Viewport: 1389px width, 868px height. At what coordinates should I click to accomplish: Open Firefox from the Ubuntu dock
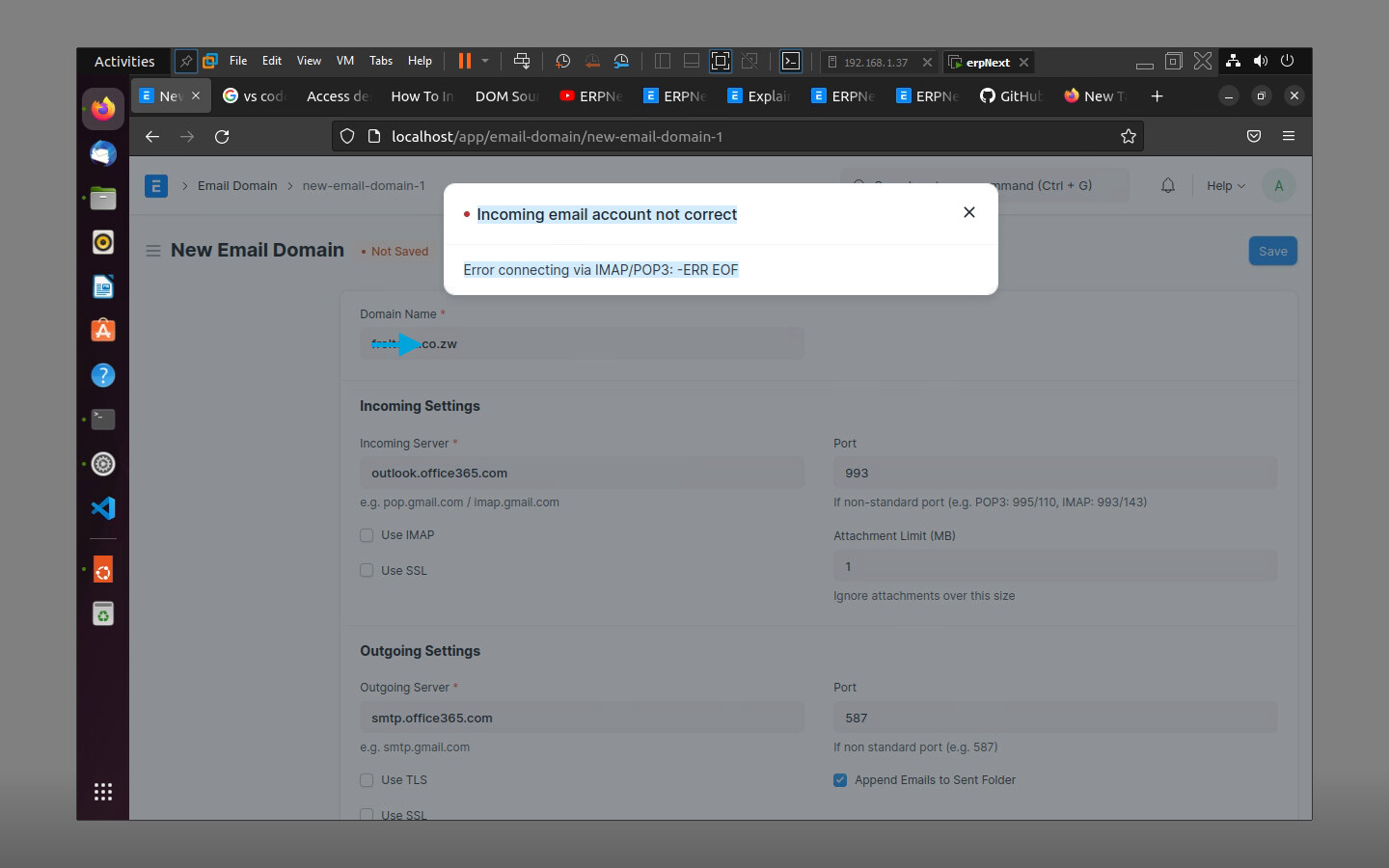(103, 109)
